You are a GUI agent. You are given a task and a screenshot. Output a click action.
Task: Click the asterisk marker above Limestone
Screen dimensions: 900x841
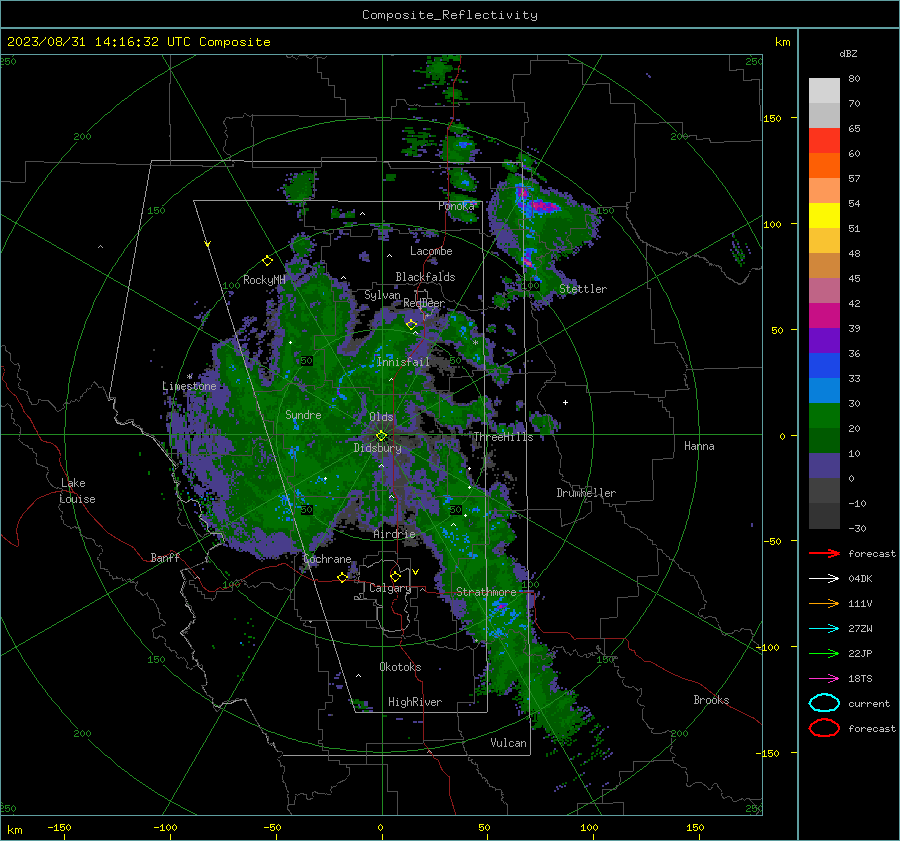coord(189,377)
